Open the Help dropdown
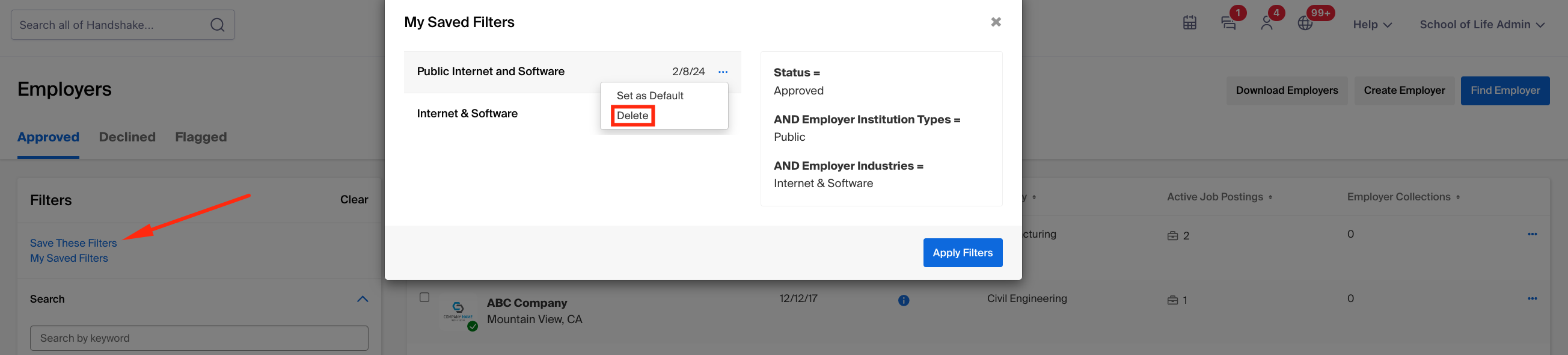1568x355 pixels. 1372,24
